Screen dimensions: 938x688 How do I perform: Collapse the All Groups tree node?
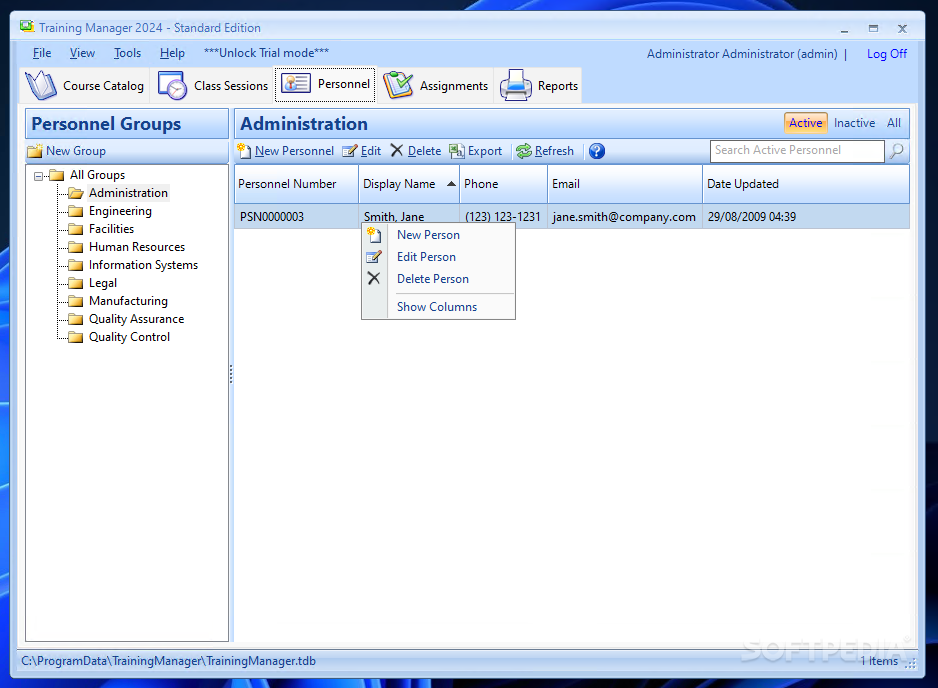(38, 176)
